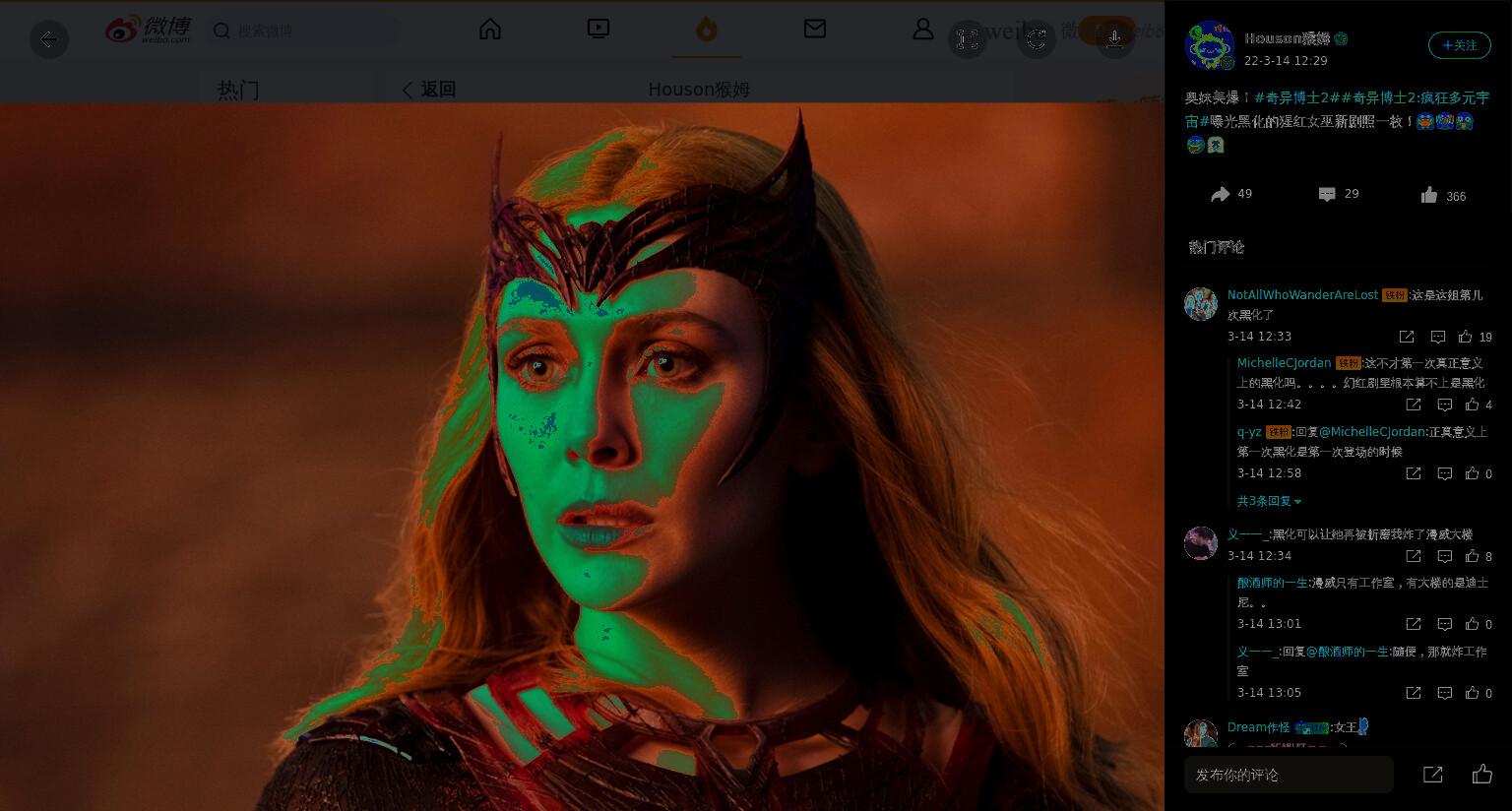Share the 3-14 12:33 comment

[x=1407, y=337]
